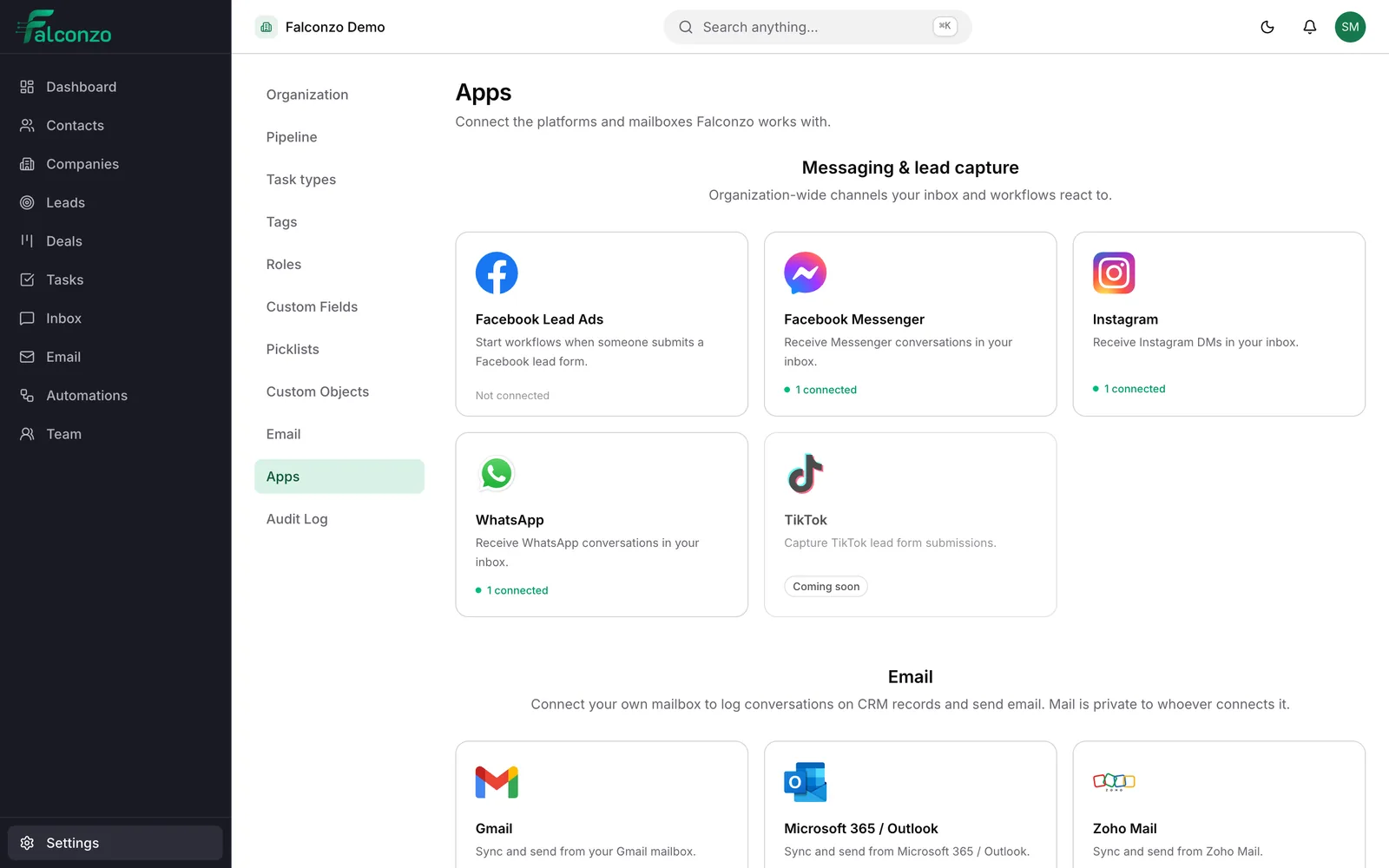Image resolution: width=1389 pixels, height=868 pixels.
Task: Click the ⌘K shortcut badge
Action: [x=945, y=26]
